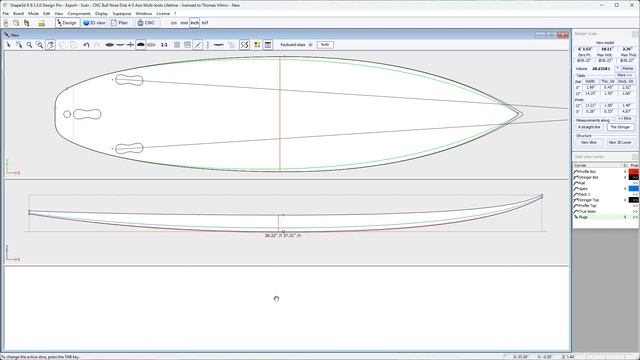Switch to 3D view mode
Image resolution: width=640 pixels, height=360 pixels.
point(94,23)
